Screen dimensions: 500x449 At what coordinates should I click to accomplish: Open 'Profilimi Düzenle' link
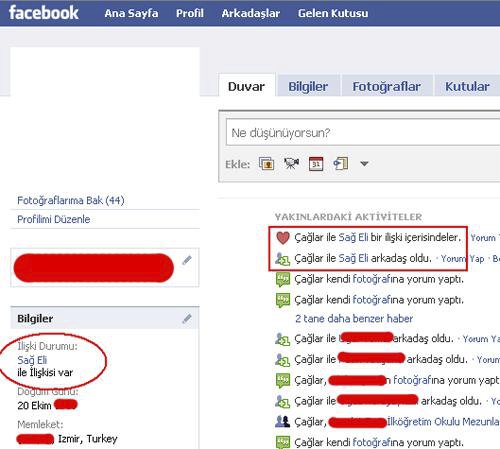point(54,219)
